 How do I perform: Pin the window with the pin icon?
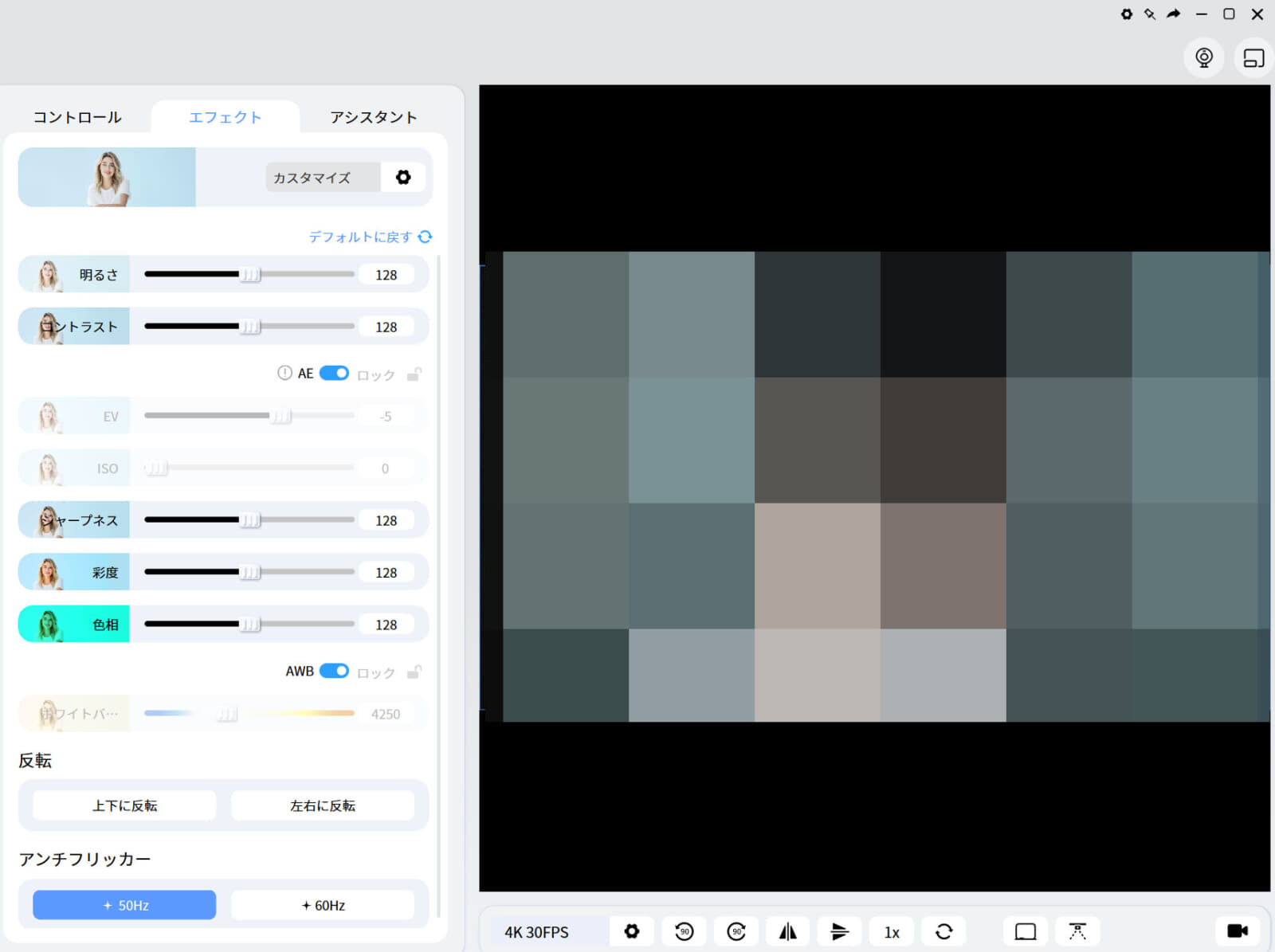(x=1149, y=14)
